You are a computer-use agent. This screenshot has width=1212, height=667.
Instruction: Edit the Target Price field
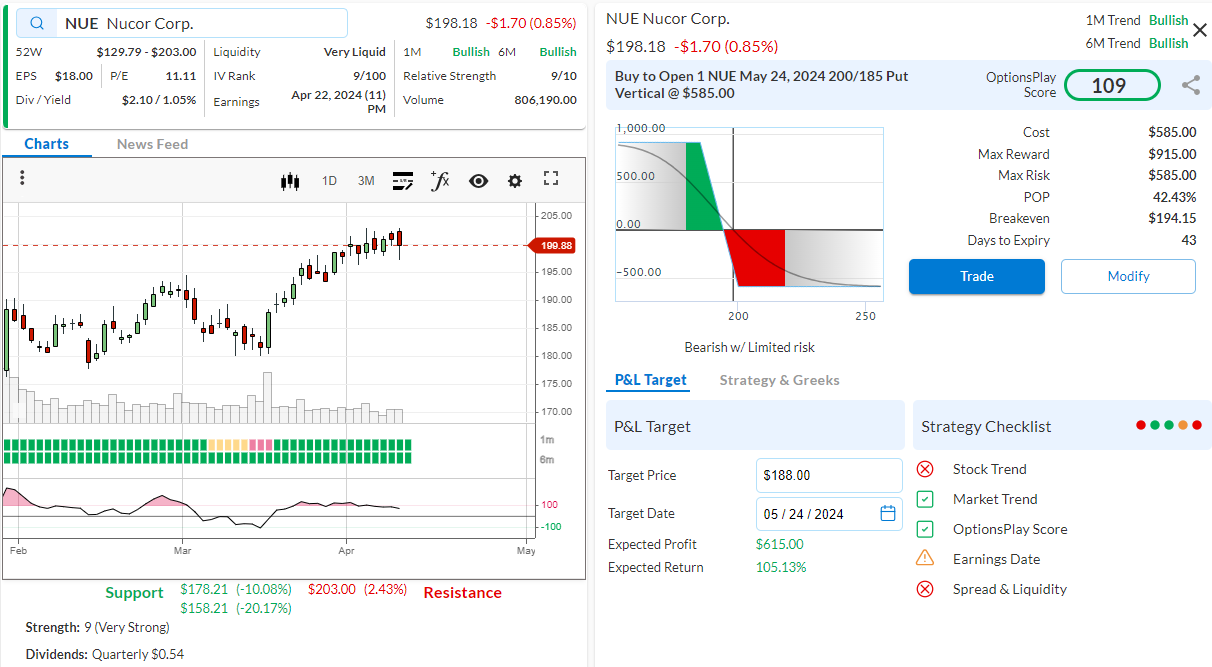tap(829, 475)
